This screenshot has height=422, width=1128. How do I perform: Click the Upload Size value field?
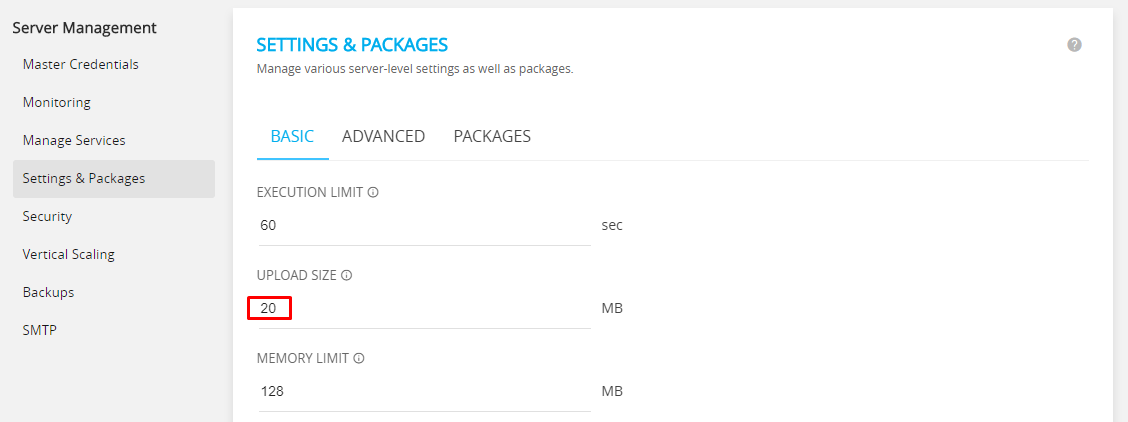(x=424, y=308)
